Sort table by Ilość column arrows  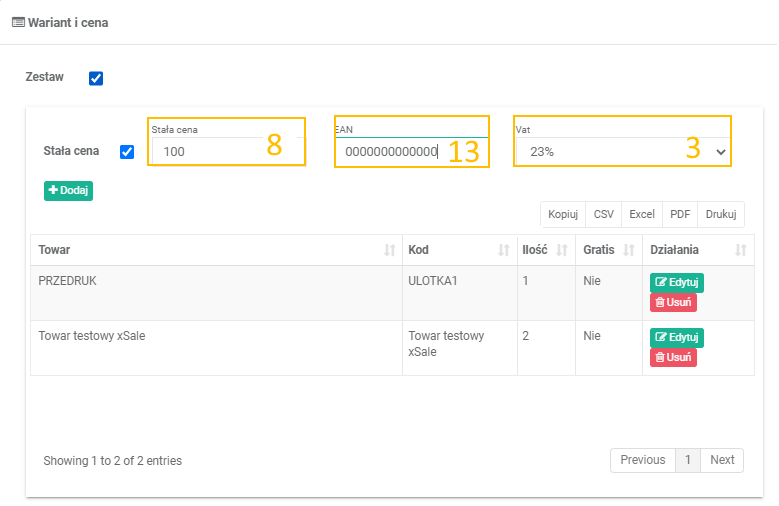pyautogui.click(x=561, y=250)
